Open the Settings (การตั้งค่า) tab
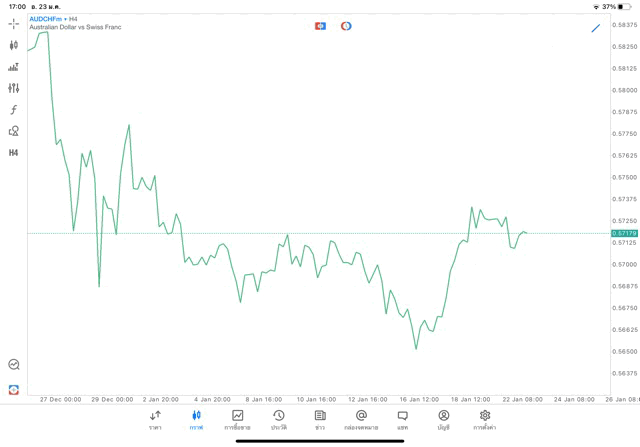The width and height of the screenshot is (640, 447). [x=485, y=420]
